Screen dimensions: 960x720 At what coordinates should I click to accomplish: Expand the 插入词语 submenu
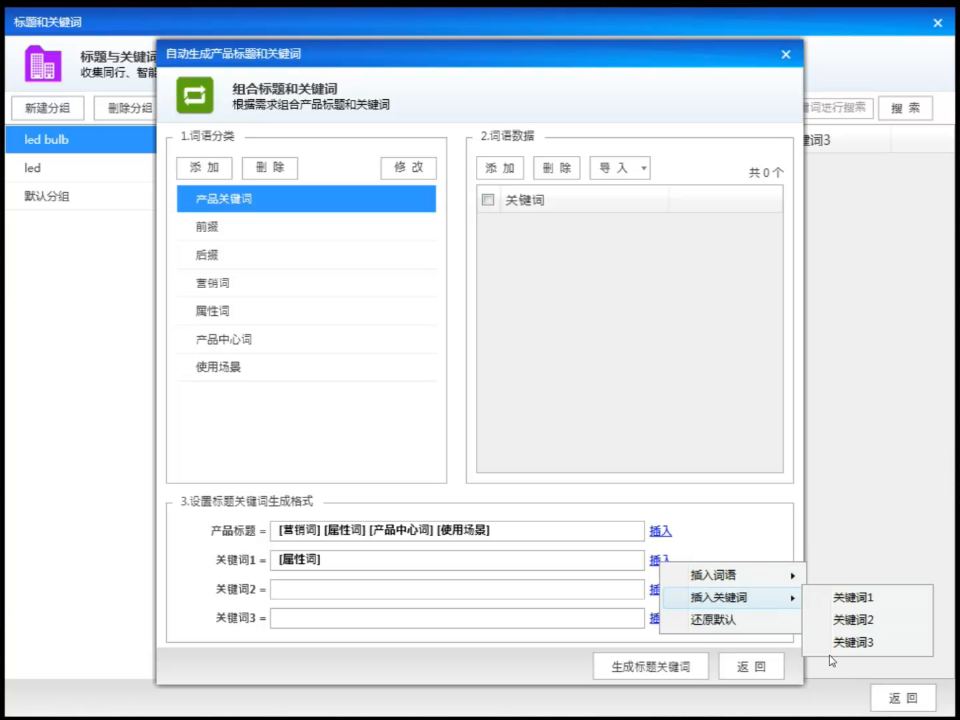pos(732,575)
